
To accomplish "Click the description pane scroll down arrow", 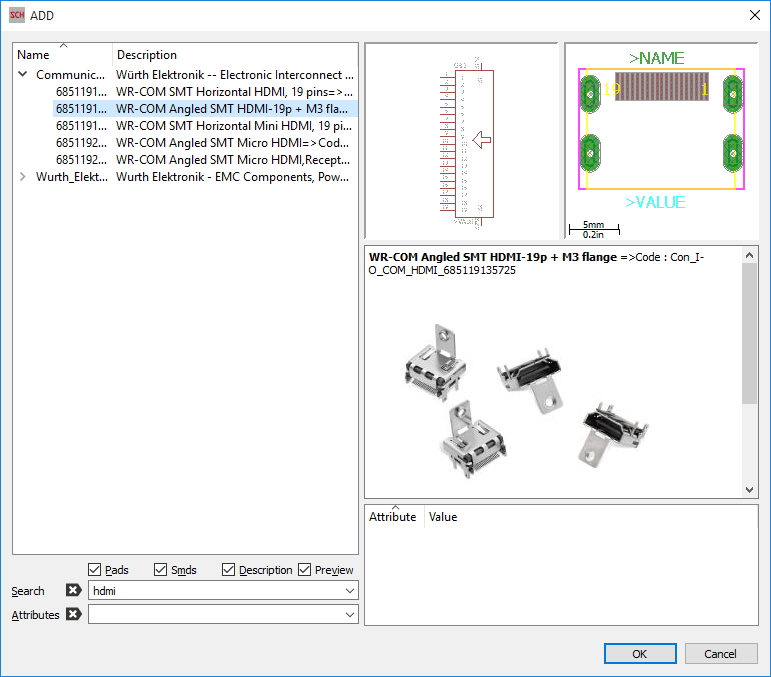I will click(x=749, y=490).
